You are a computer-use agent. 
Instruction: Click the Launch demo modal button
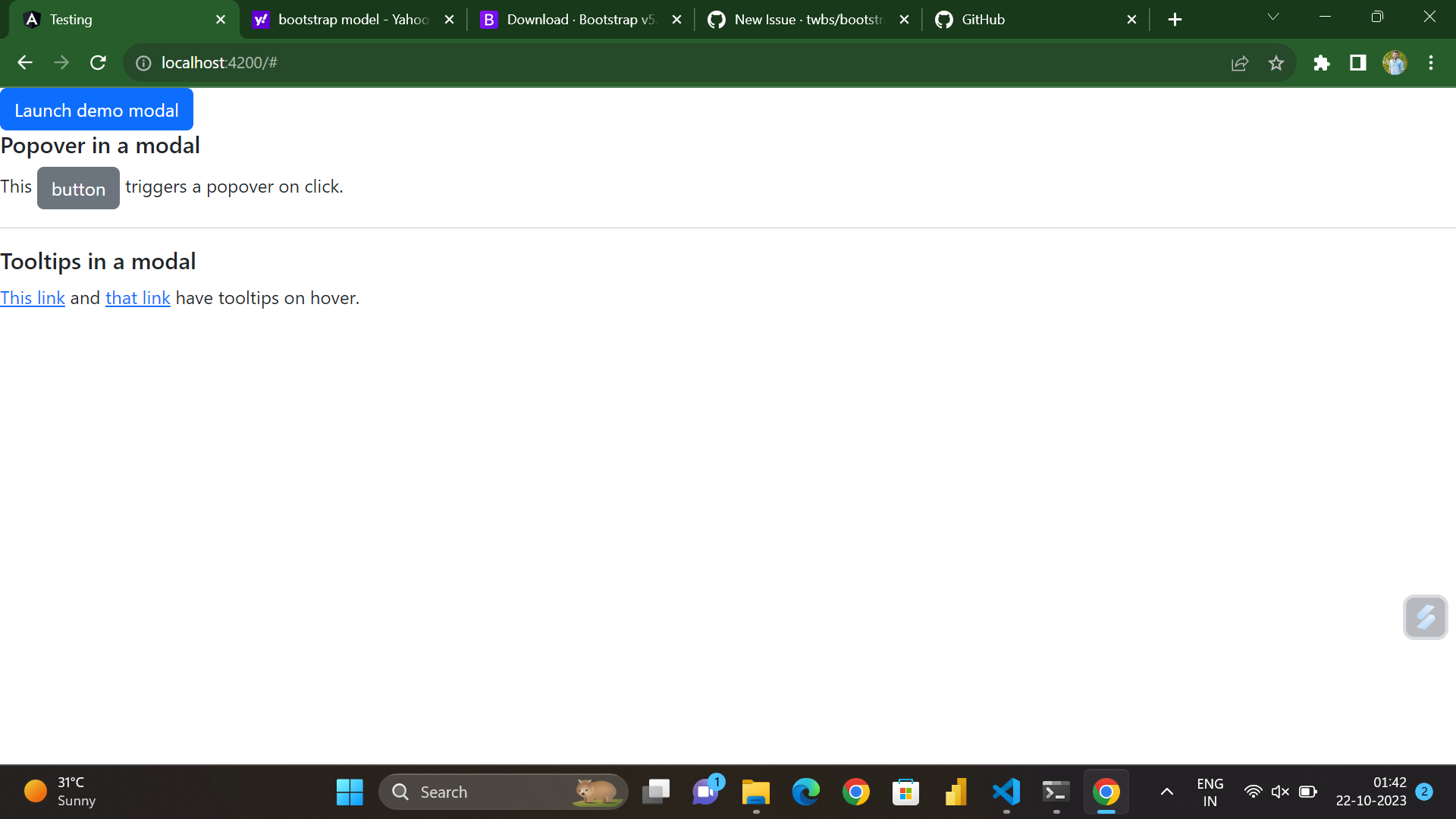pos(97,110)
